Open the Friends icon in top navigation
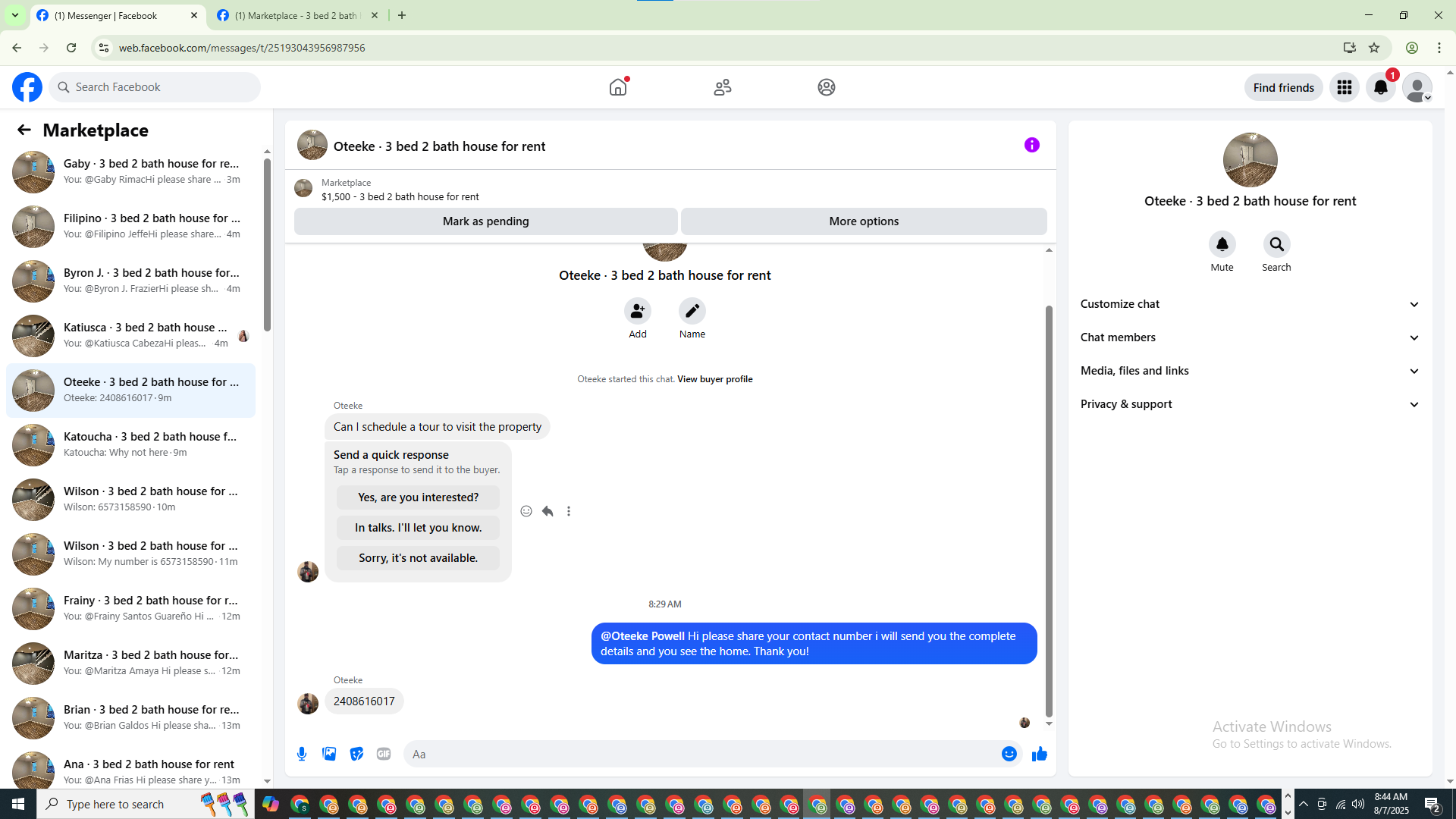1456x819 pixels. [x=723, y=87]
